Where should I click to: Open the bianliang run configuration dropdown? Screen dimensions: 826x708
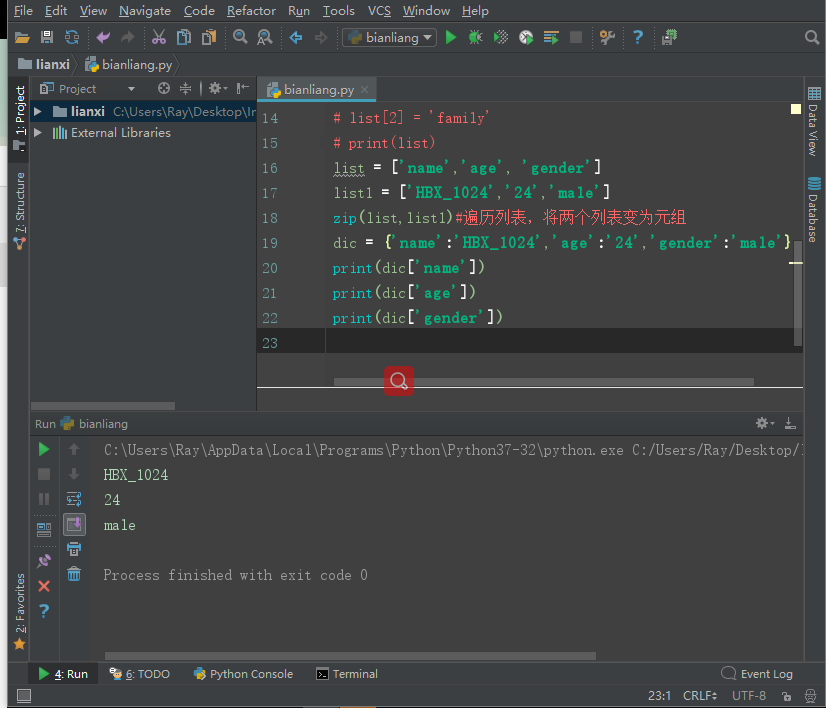click(x=389, y=37)
